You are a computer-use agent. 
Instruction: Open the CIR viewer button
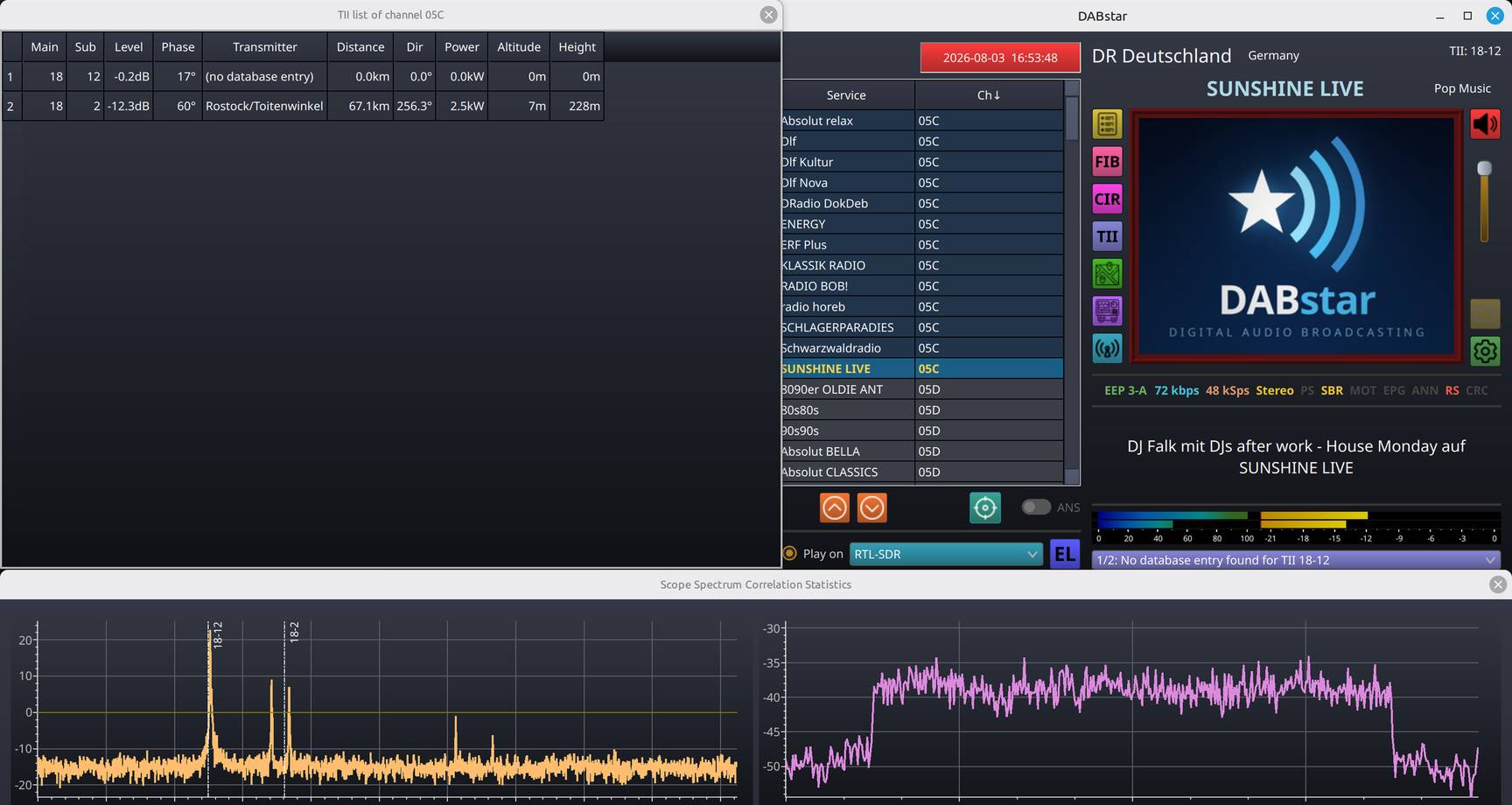pos(1107,199)
